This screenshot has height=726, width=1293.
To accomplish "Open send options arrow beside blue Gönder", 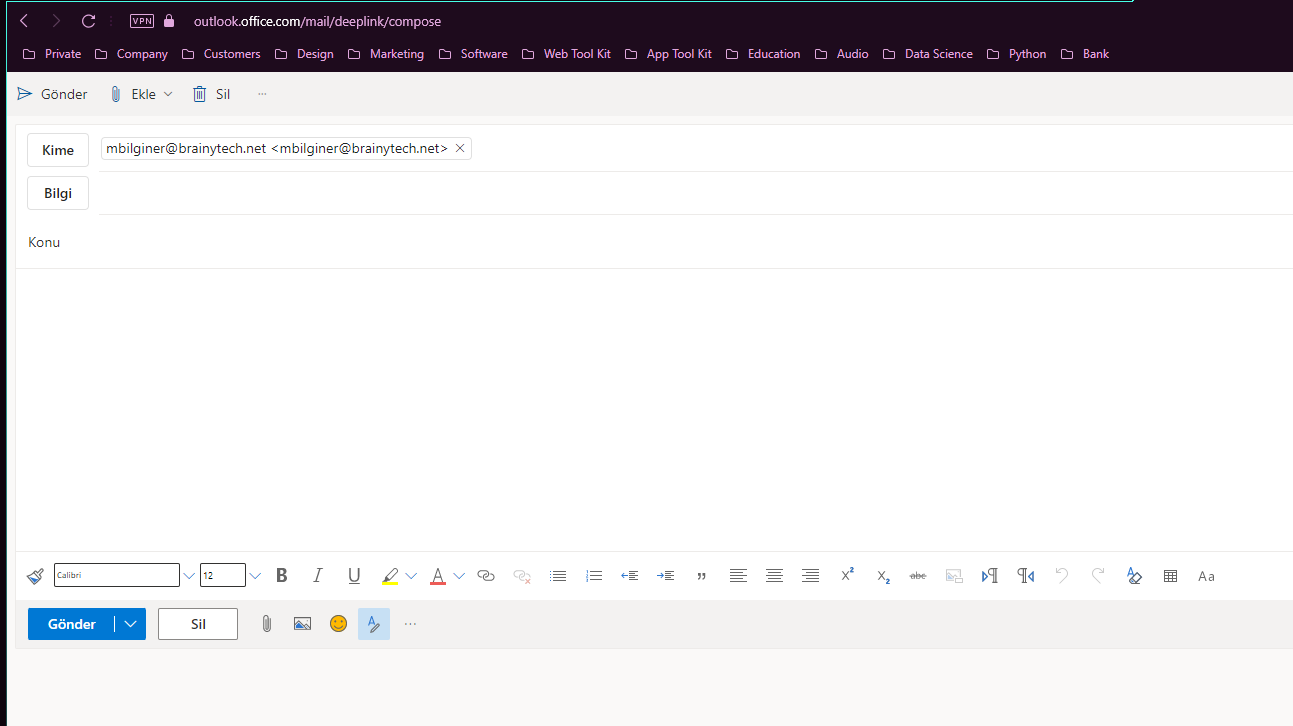I will pyautogui.click(x=130, y=624).
